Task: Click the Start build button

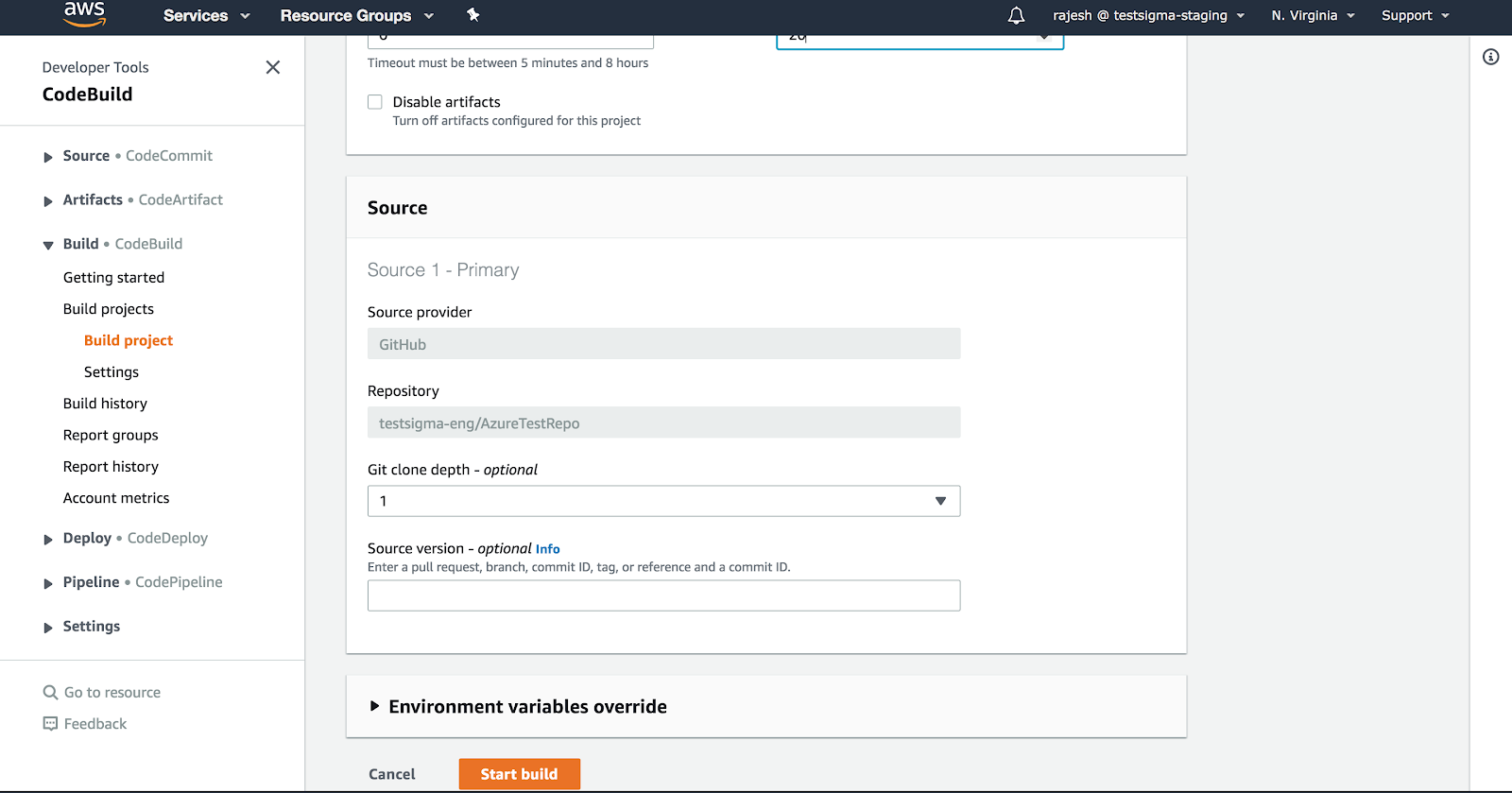Action: (520, 774)
